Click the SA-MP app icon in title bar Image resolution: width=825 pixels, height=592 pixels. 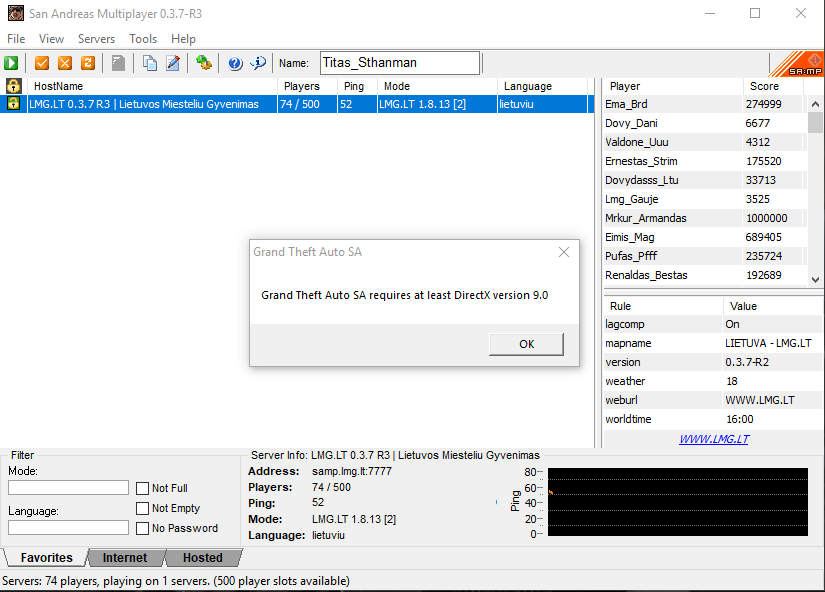tap(16, 13)
